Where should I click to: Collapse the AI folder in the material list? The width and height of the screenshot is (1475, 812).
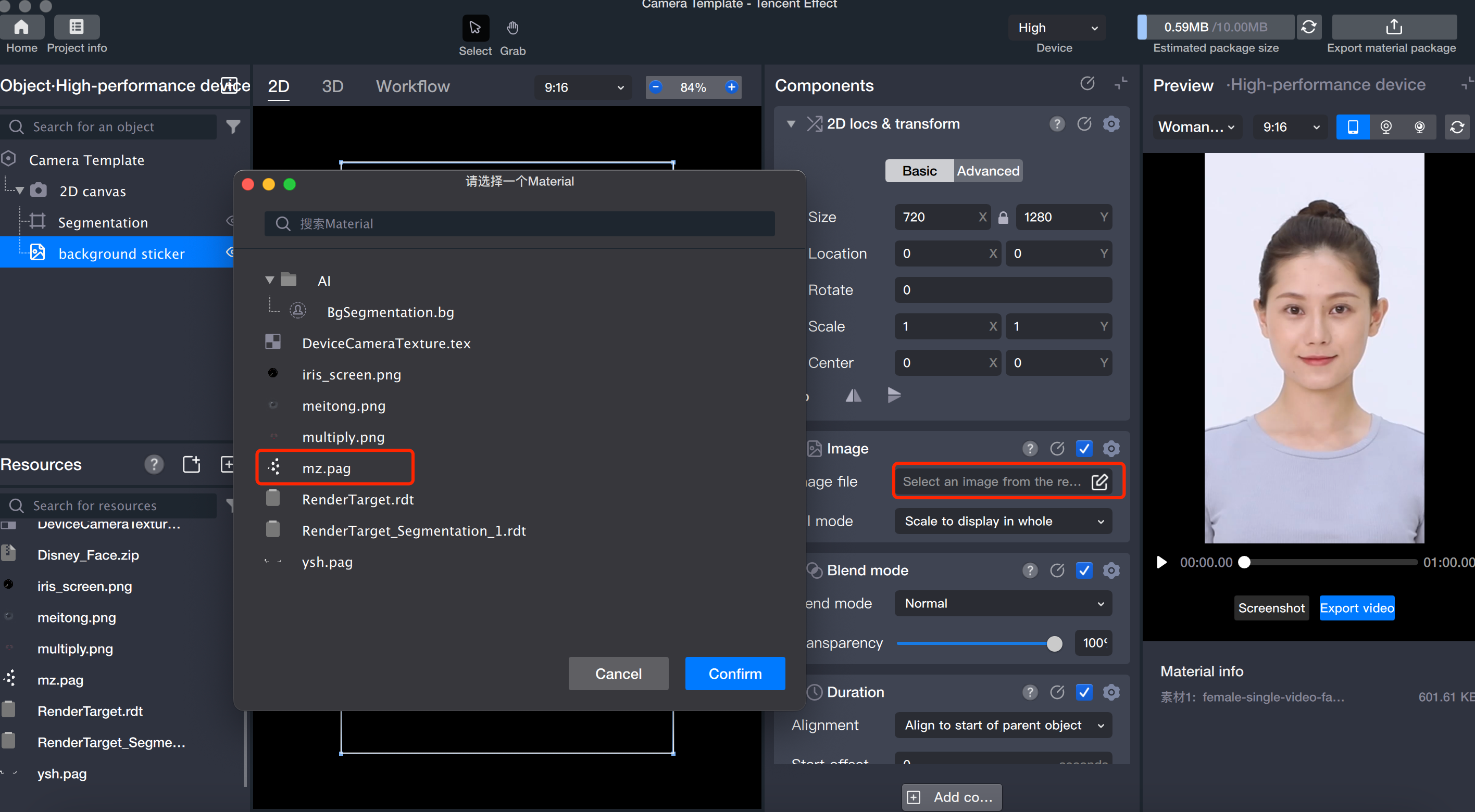click(x=270, y=281)
